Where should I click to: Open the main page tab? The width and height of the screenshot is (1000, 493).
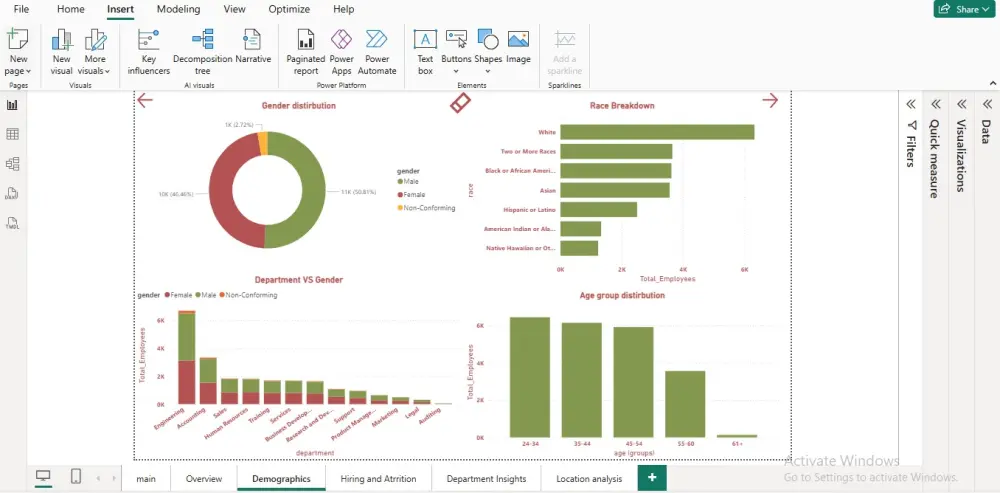point(146,478)
